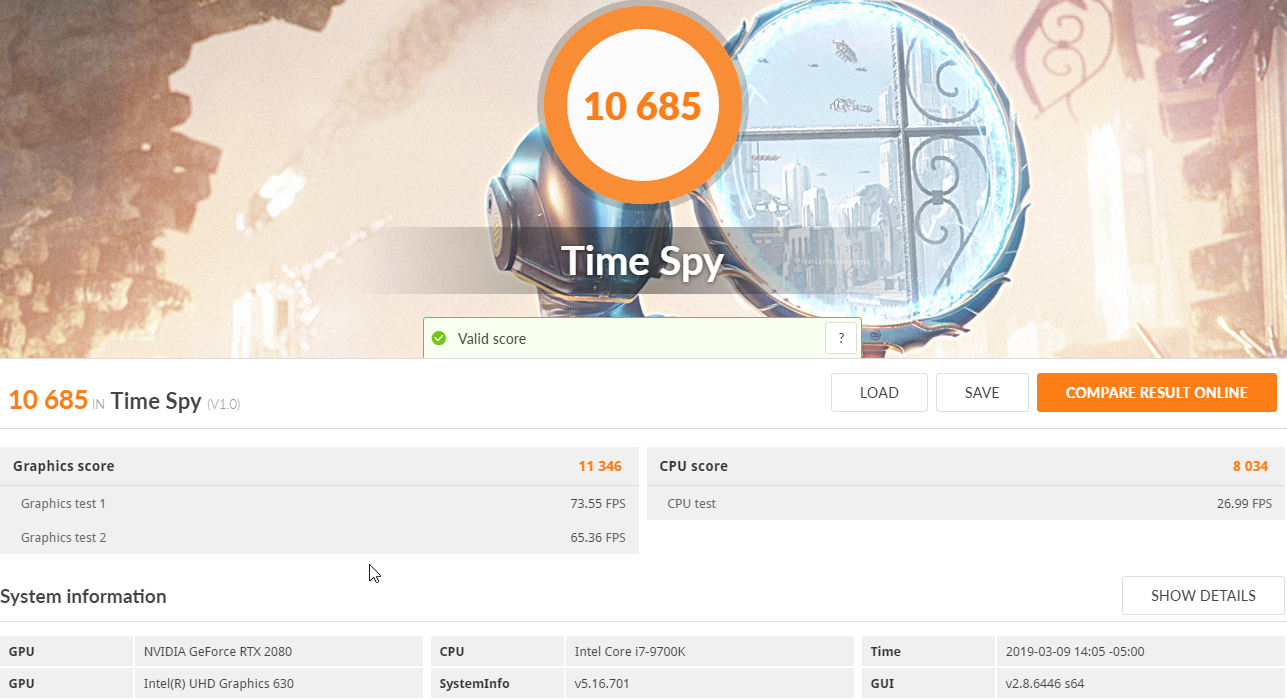Click the Time Spy banner title
The width and height of the screenshot is (1287, 699).
pos(642,261)
